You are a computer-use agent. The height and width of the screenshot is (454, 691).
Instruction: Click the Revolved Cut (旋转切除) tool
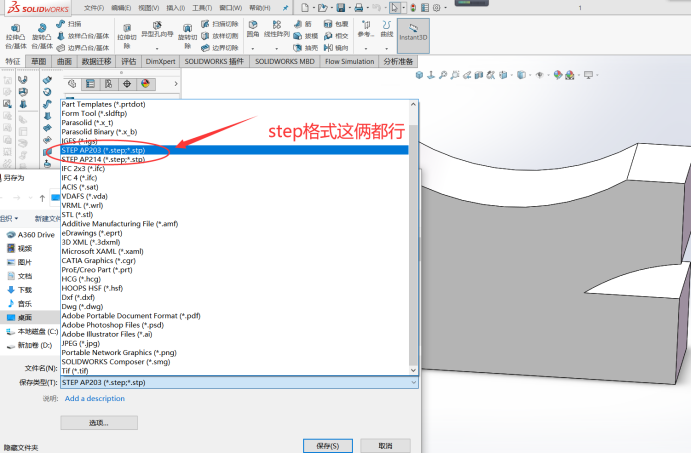point(187,36)
